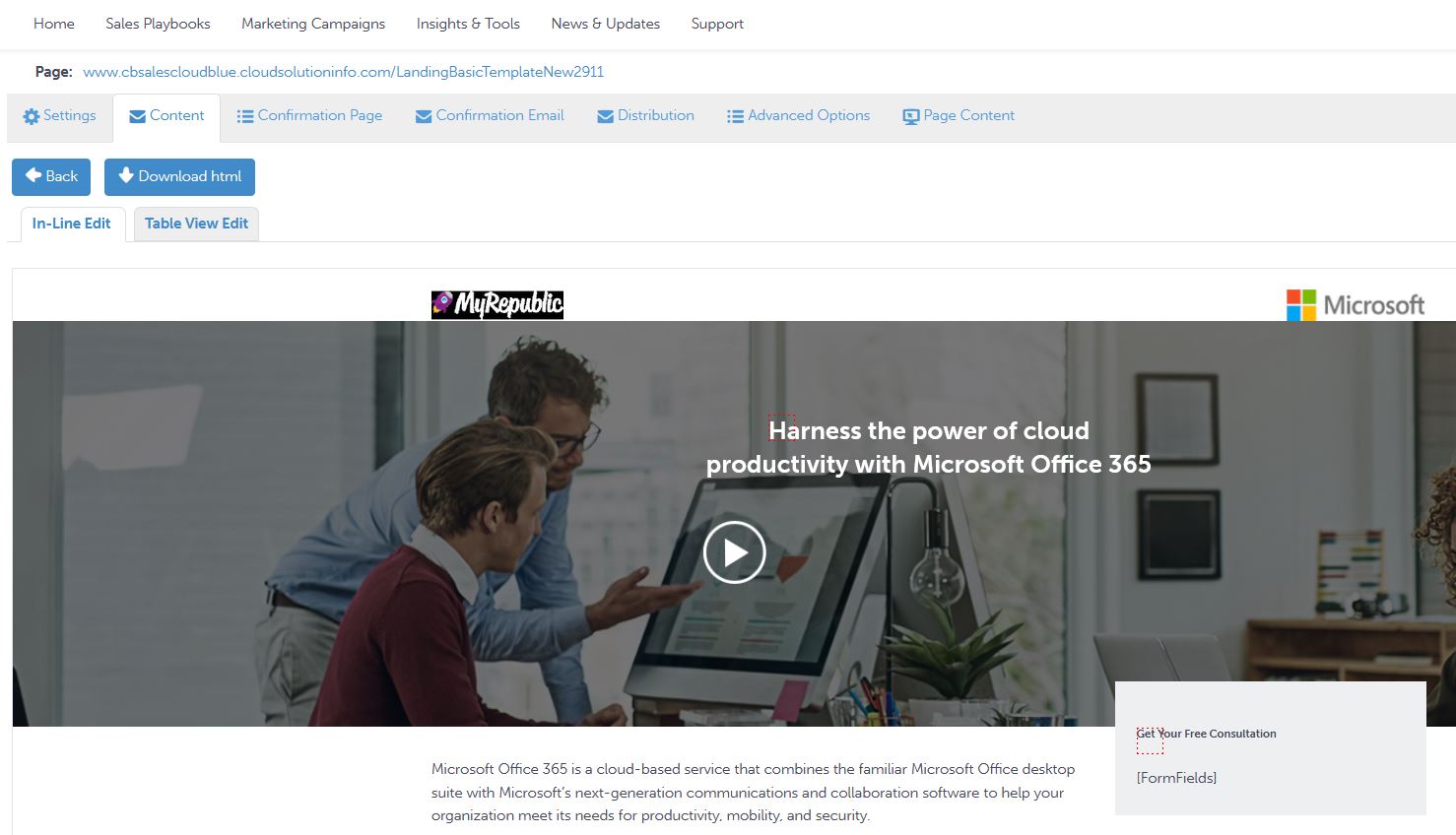Open the landing page URL link
The height and width of the screenshot is (835, 1456).
(343, 72)
